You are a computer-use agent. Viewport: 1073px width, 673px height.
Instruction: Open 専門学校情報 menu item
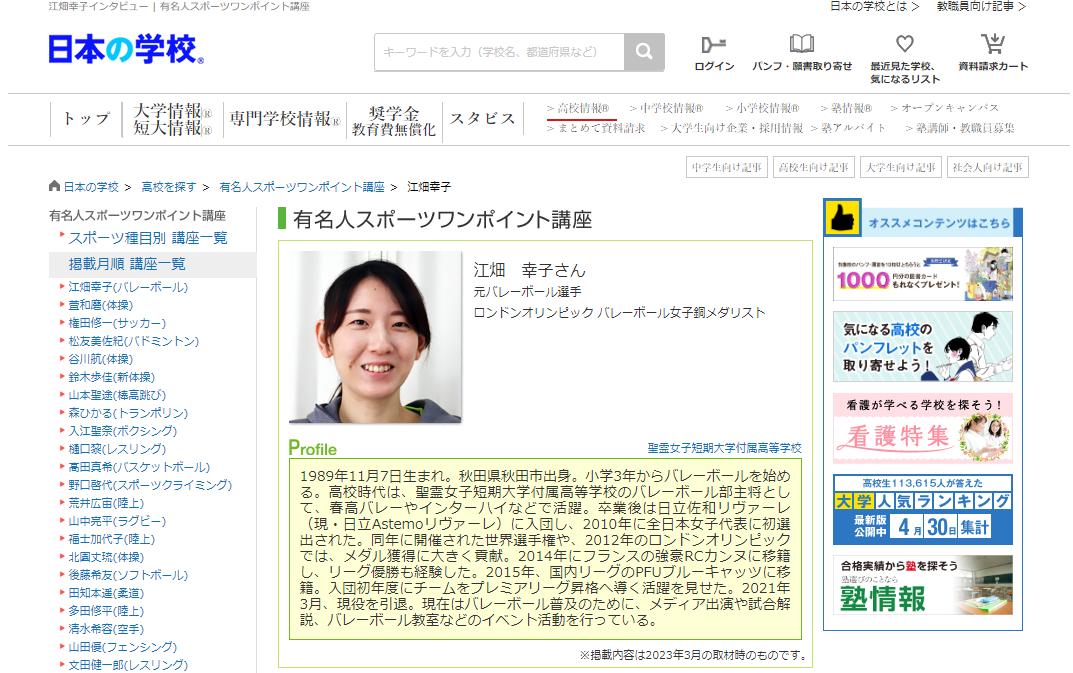pyautogui.click(x=285, y=119)
